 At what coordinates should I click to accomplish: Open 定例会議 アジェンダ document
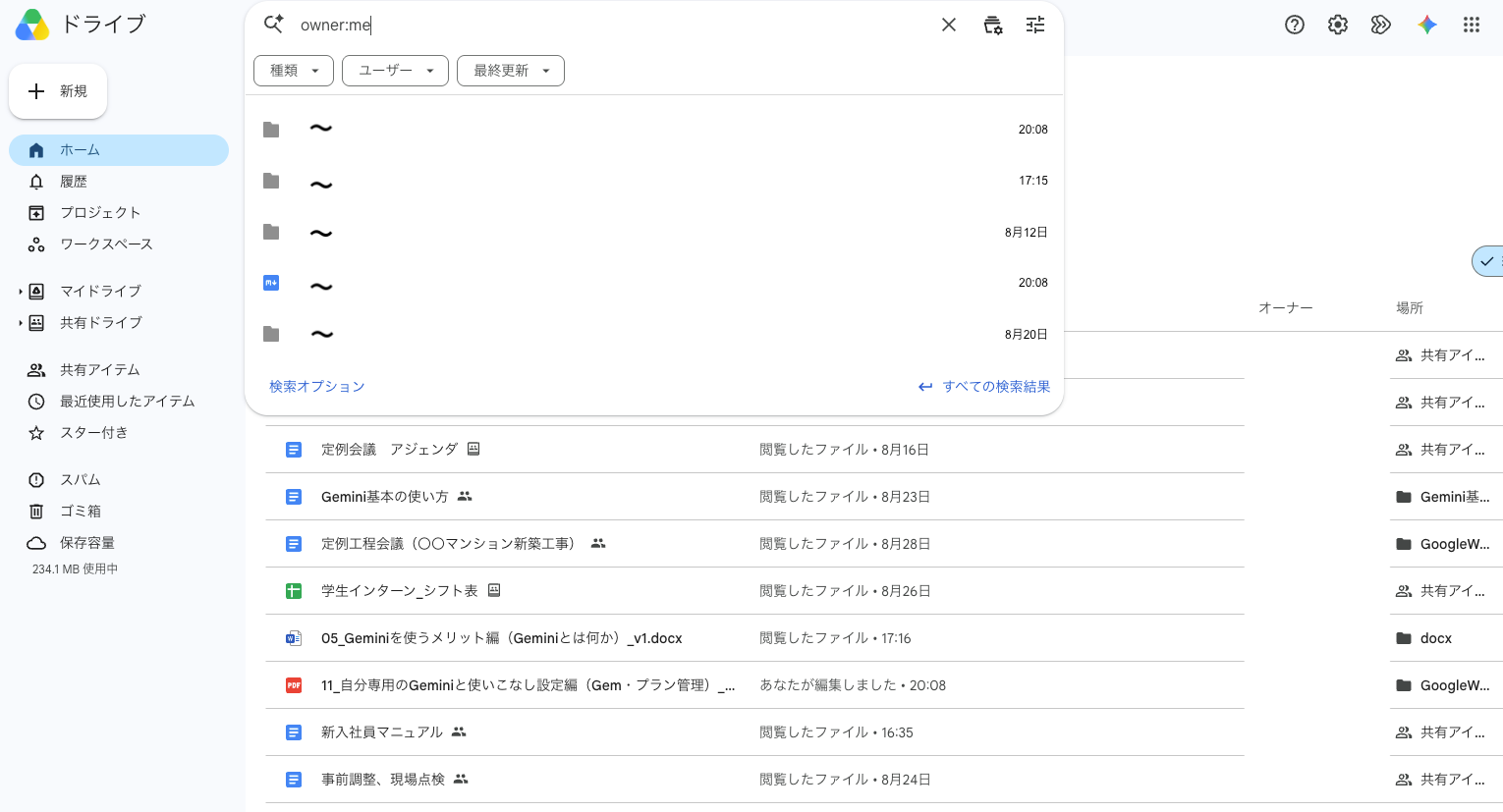(x=389, y=450)
